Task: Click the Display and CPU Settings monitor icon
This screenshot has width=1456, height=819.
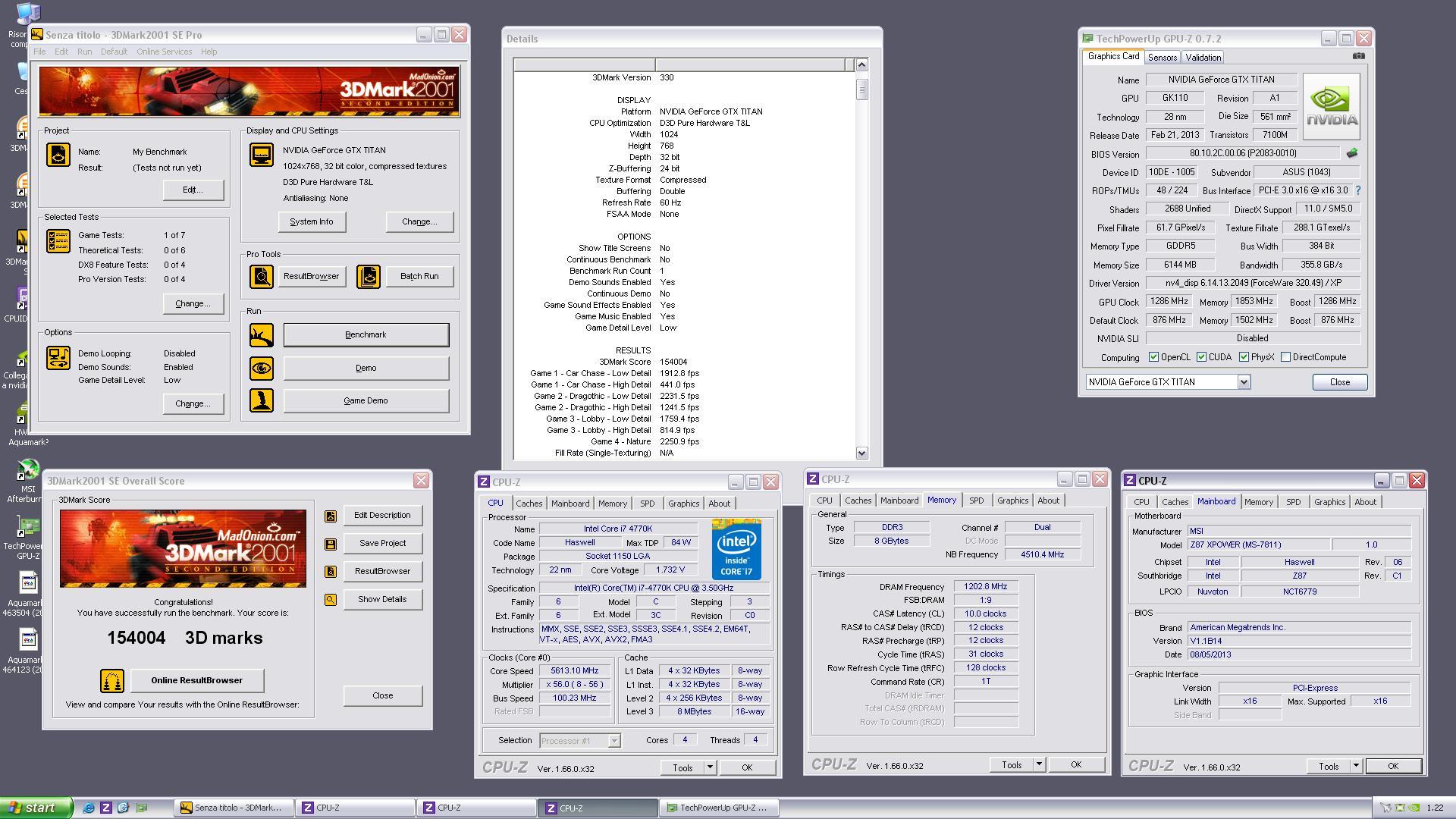Action: click(262, 154)
